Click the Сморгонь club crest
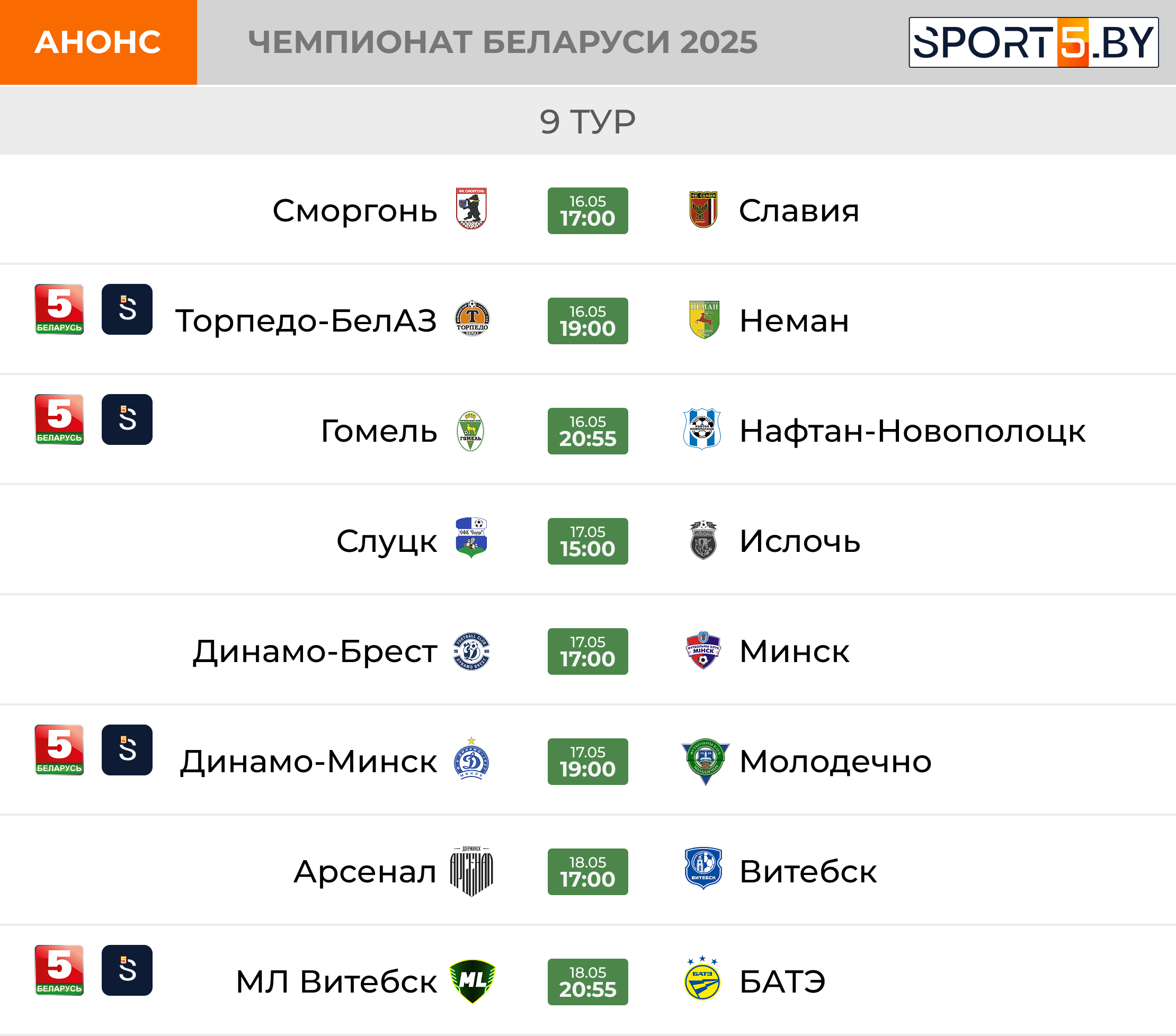The image size is (1176, 1036). pos(471,209)
